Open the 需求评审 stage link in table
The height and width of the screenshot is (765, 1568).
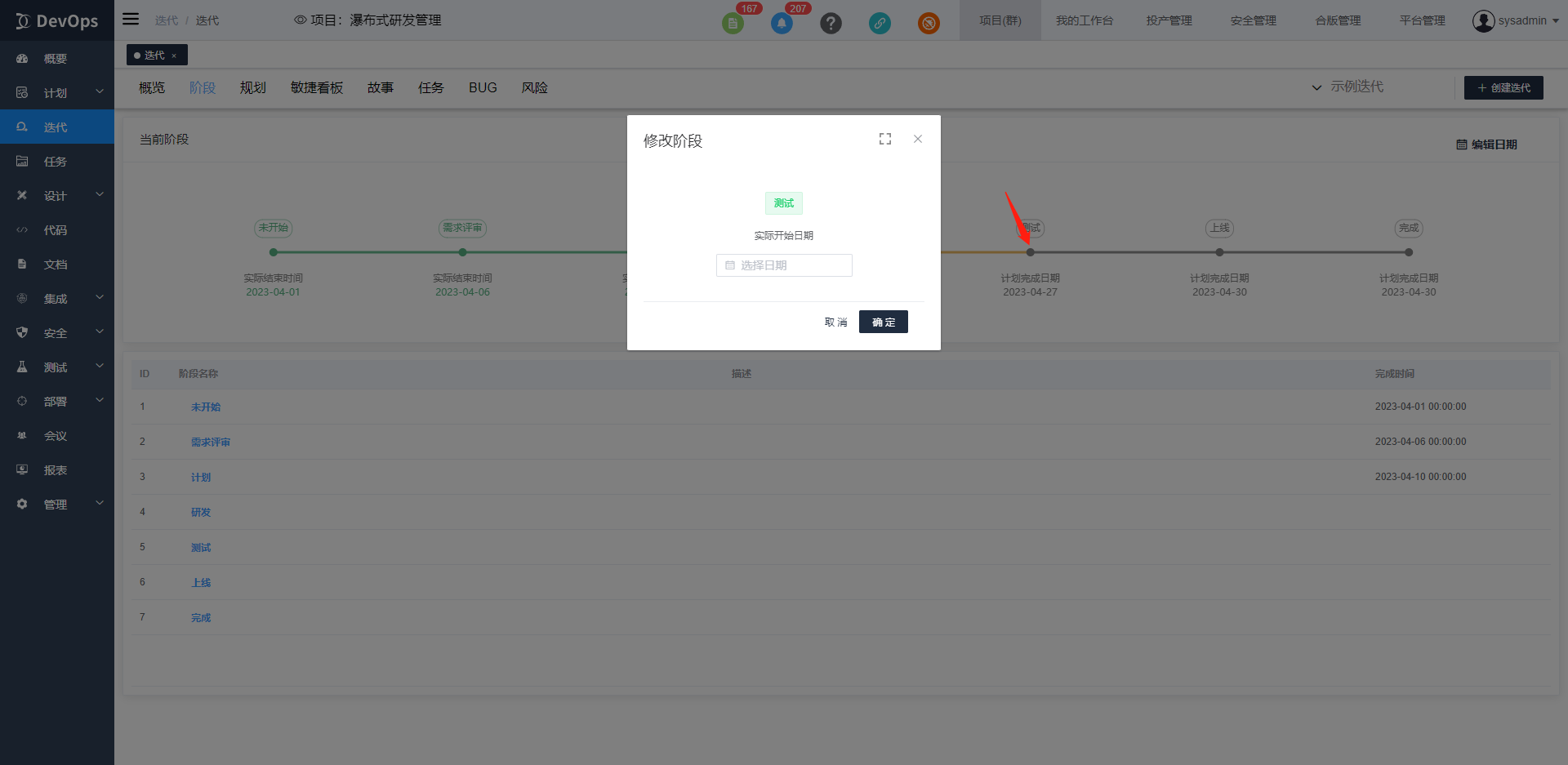pos(211,443)
